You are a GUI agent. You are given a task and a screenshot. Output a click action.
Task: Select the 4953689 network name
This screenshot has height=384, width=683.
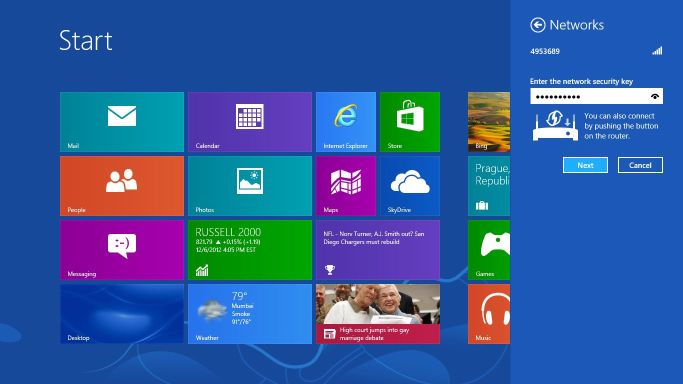(545, 51)
